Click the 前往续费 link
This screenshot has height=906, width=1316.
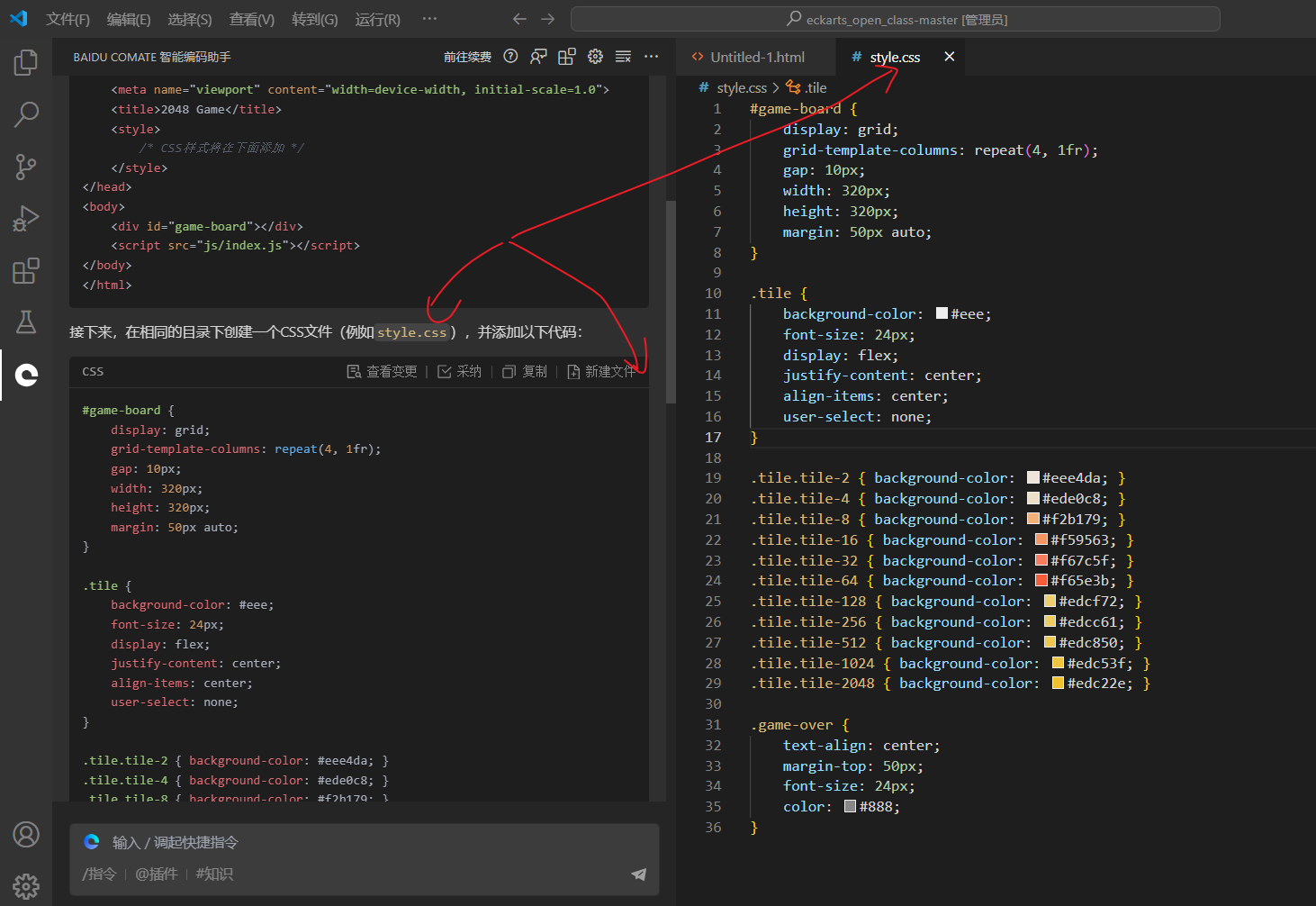[467, 57]
